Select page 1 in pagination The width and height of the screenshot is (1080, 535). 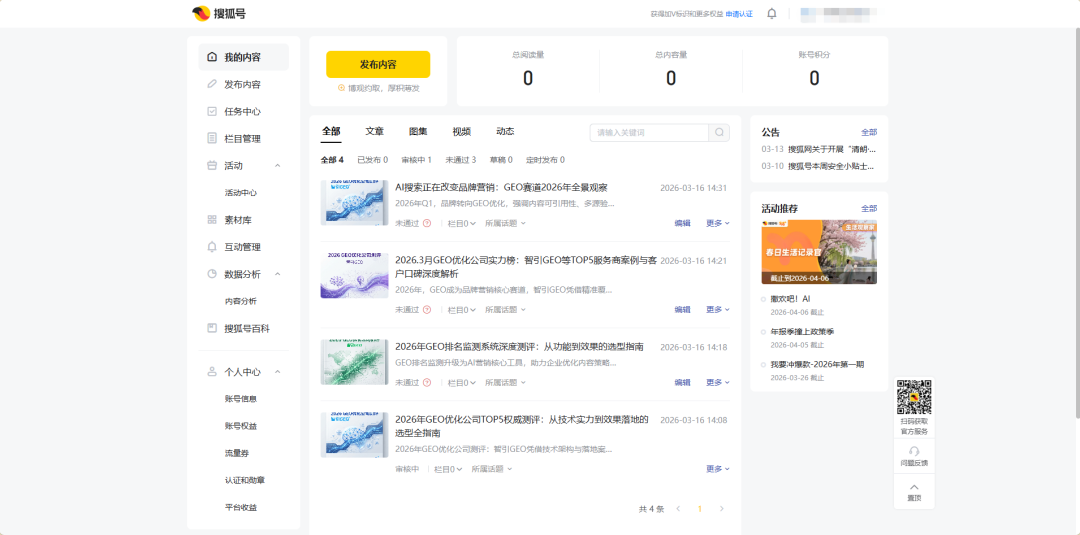point(700,509)
